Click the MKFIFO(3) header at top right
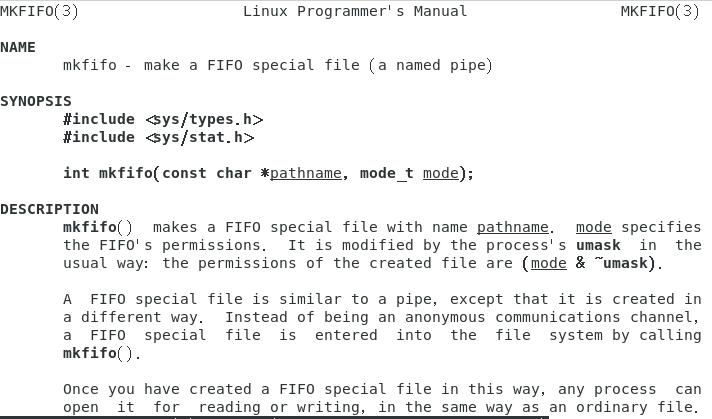The image size is (712, 419). [x=660, y=11]
